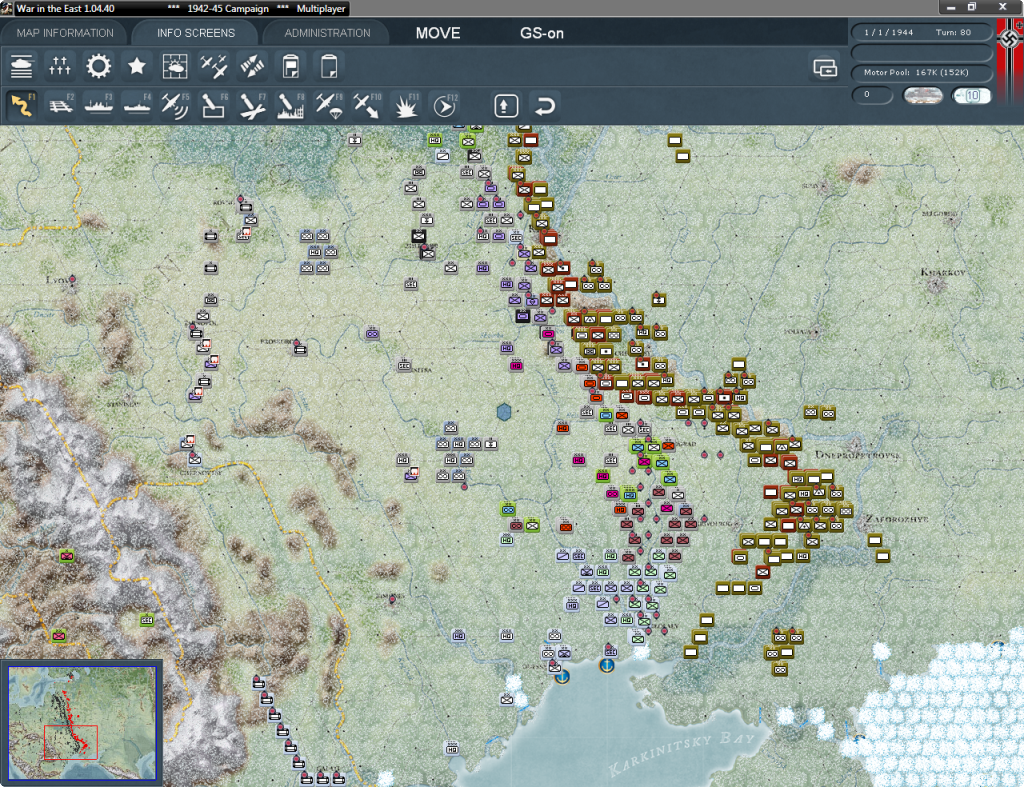Click the 0 value field
Image resolution: width=1024 pixels, height=787 pixels.
pyautogui.click(x=872, y=95)
